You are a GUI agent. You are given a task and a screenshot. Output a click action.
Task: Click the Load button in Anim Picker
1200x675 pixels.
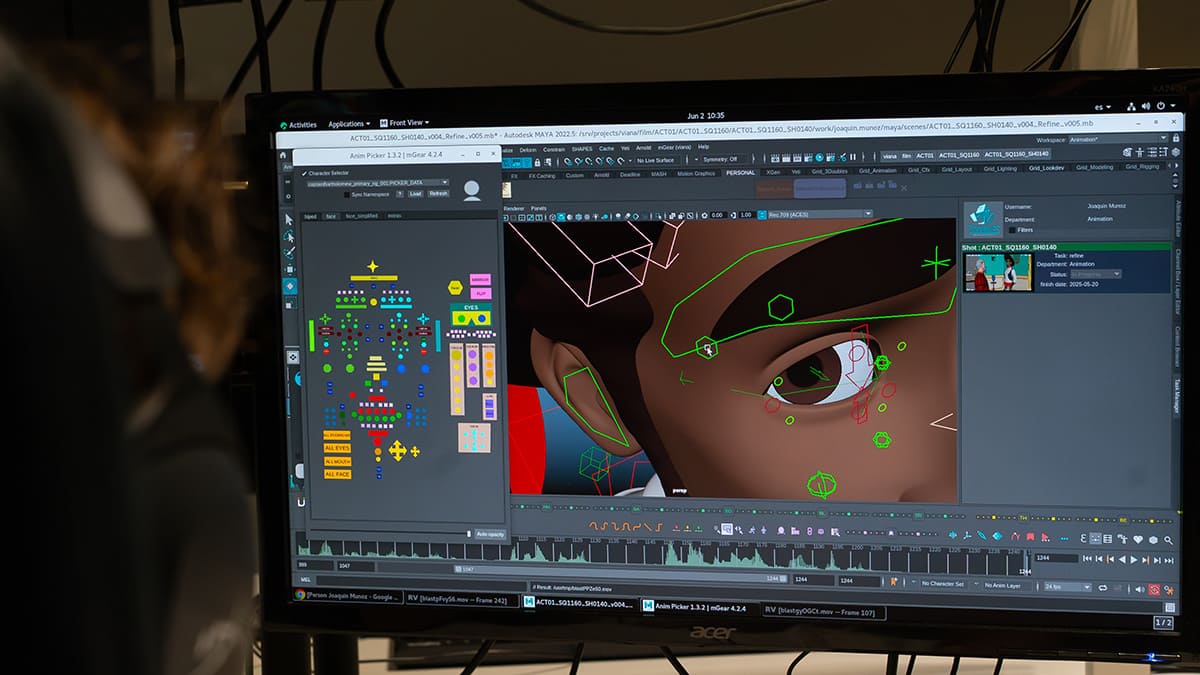click(416, 193)
